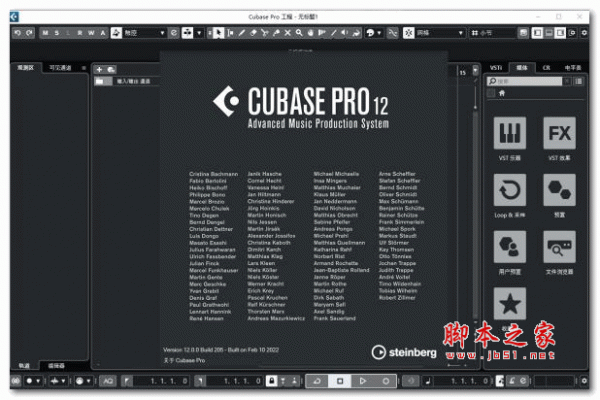Select the Object Selection arrow tool
The height and width of the screenshot is (400, 600).
click(x=218, y=33)
